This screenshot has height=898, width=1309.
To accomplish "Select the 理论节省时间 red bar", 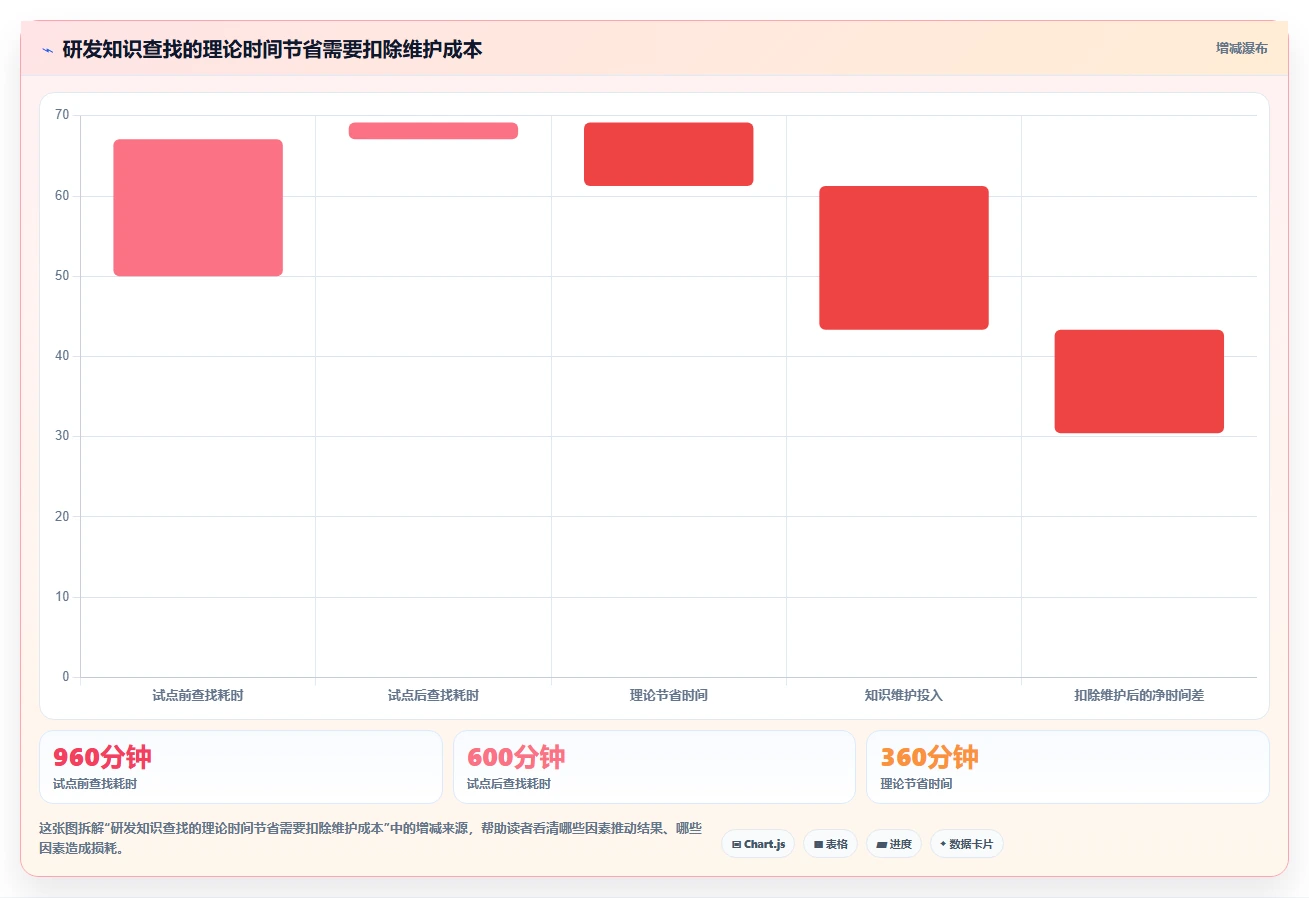I will (x=668, y=154).
